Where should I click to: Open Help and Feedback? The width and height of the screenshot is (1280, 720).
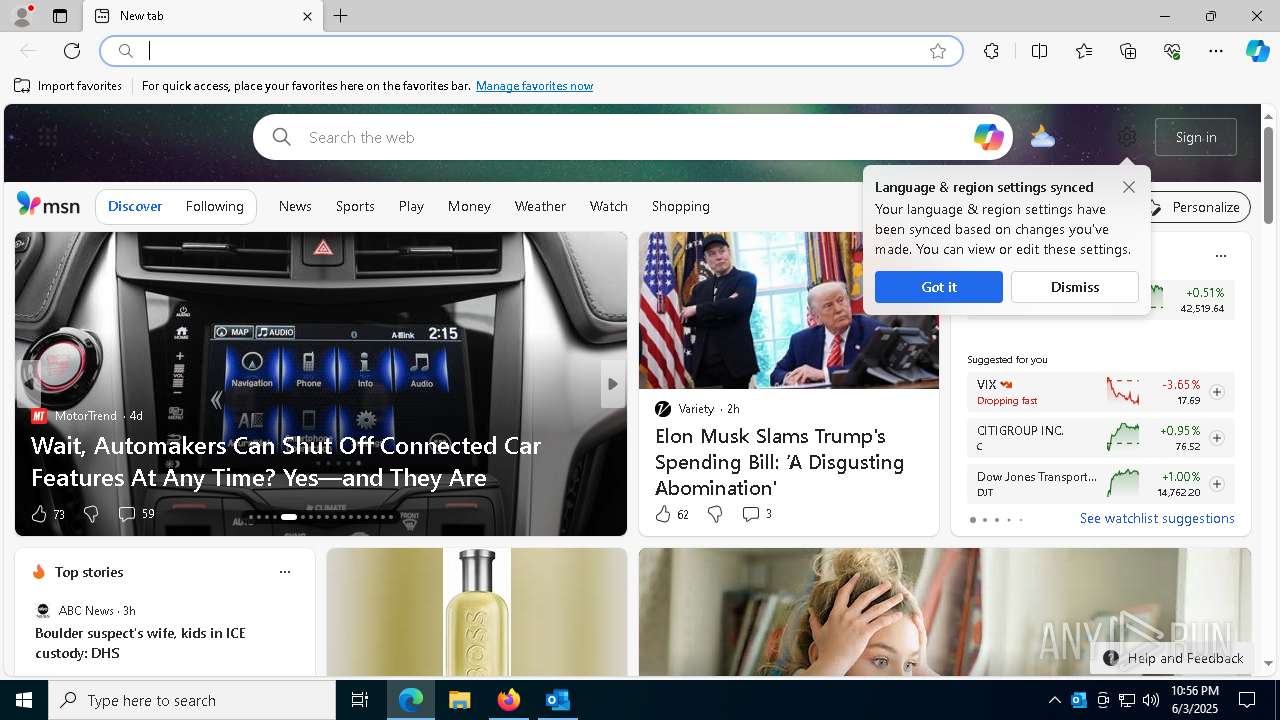tap(1173, 658)
